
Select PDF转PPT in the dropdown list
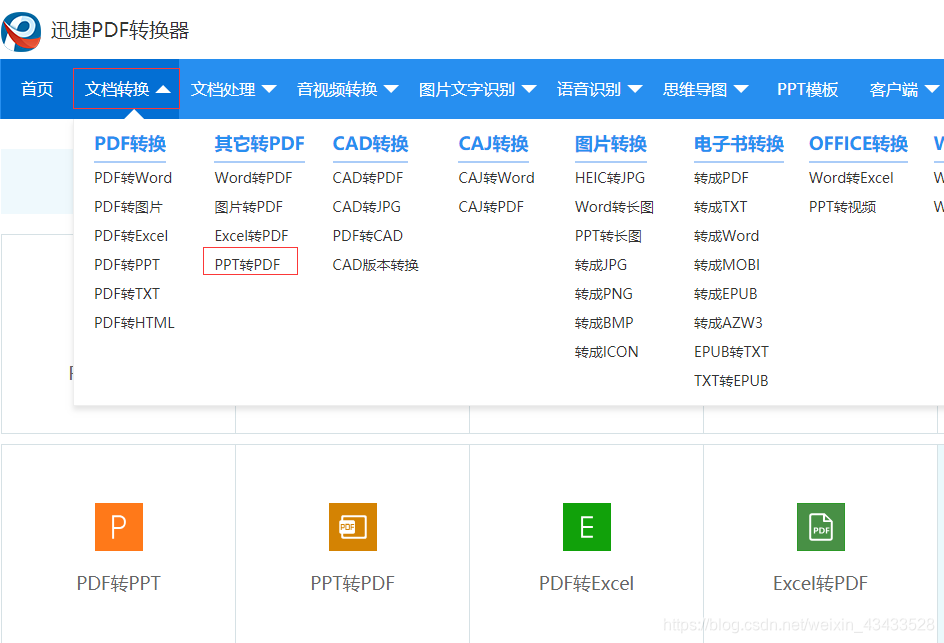(x=127, y=264)
